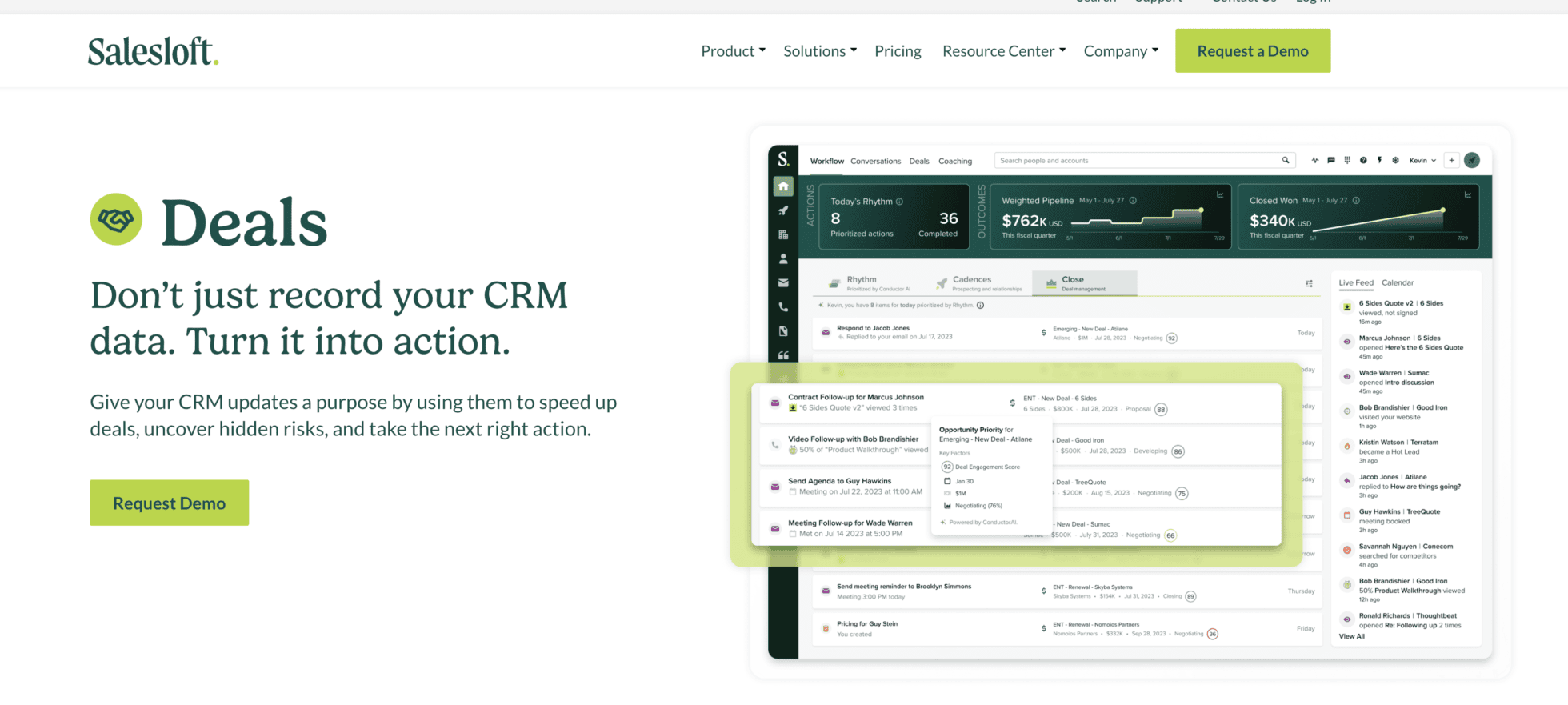Click the chart icon on Weighted Pipeline card

[x=1220, y=194]
